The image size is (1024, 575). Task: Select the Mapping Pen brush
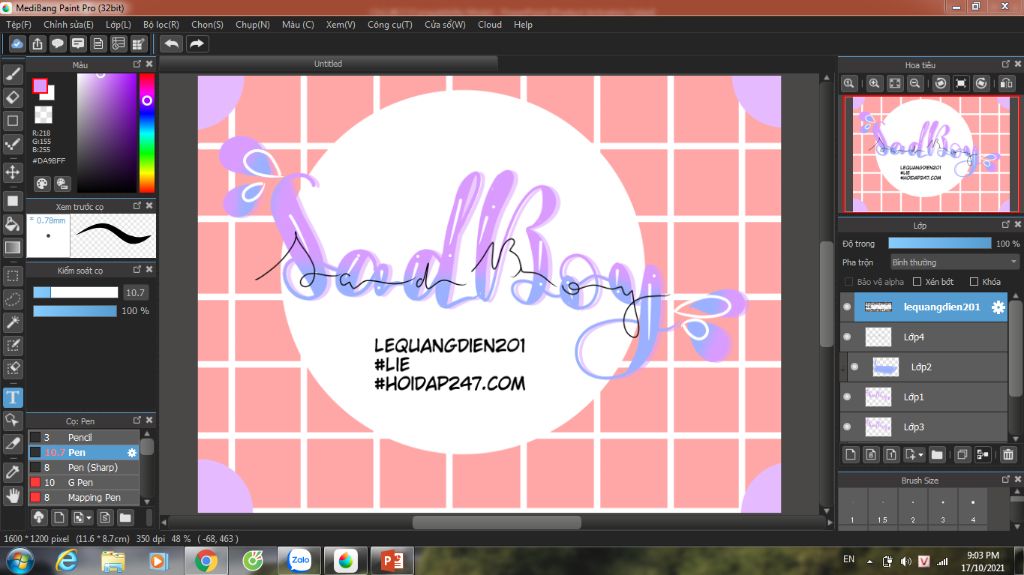pos(84,497)
